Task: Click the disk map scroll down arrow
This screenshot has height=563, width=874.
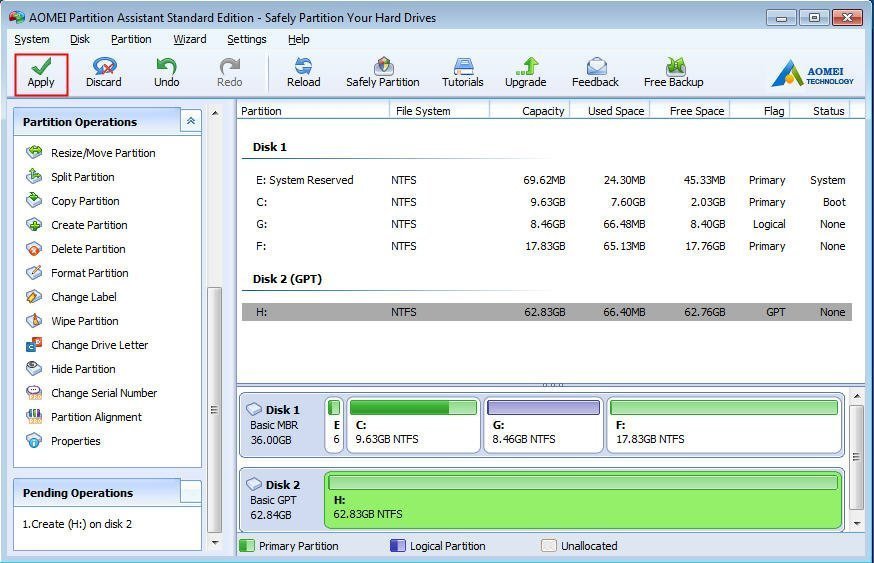Action: point(857,524)
